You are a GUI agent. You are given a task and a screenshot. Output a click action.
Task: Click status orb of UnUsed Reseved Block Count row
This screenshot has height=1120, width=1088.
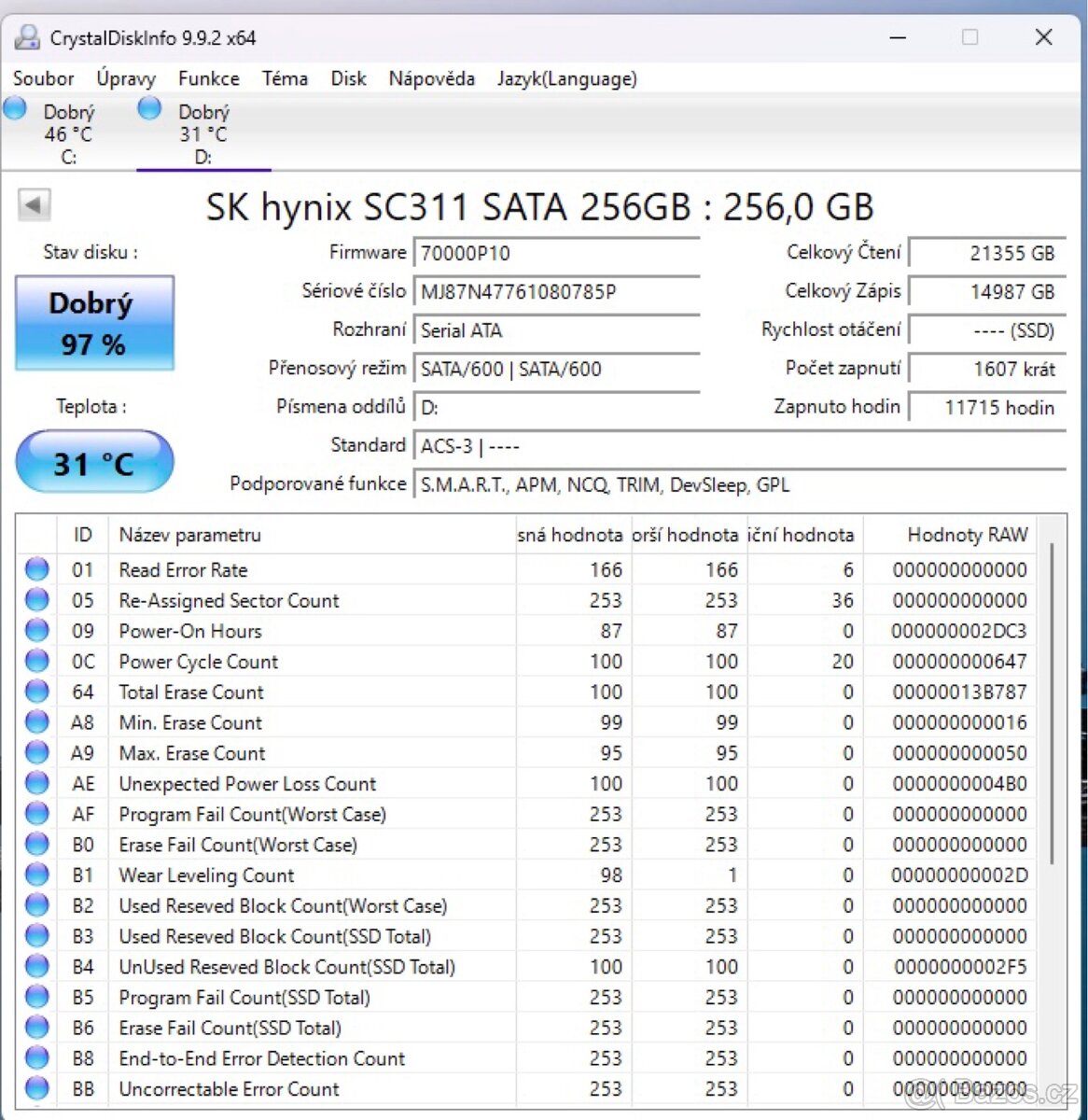click(37, 966)
